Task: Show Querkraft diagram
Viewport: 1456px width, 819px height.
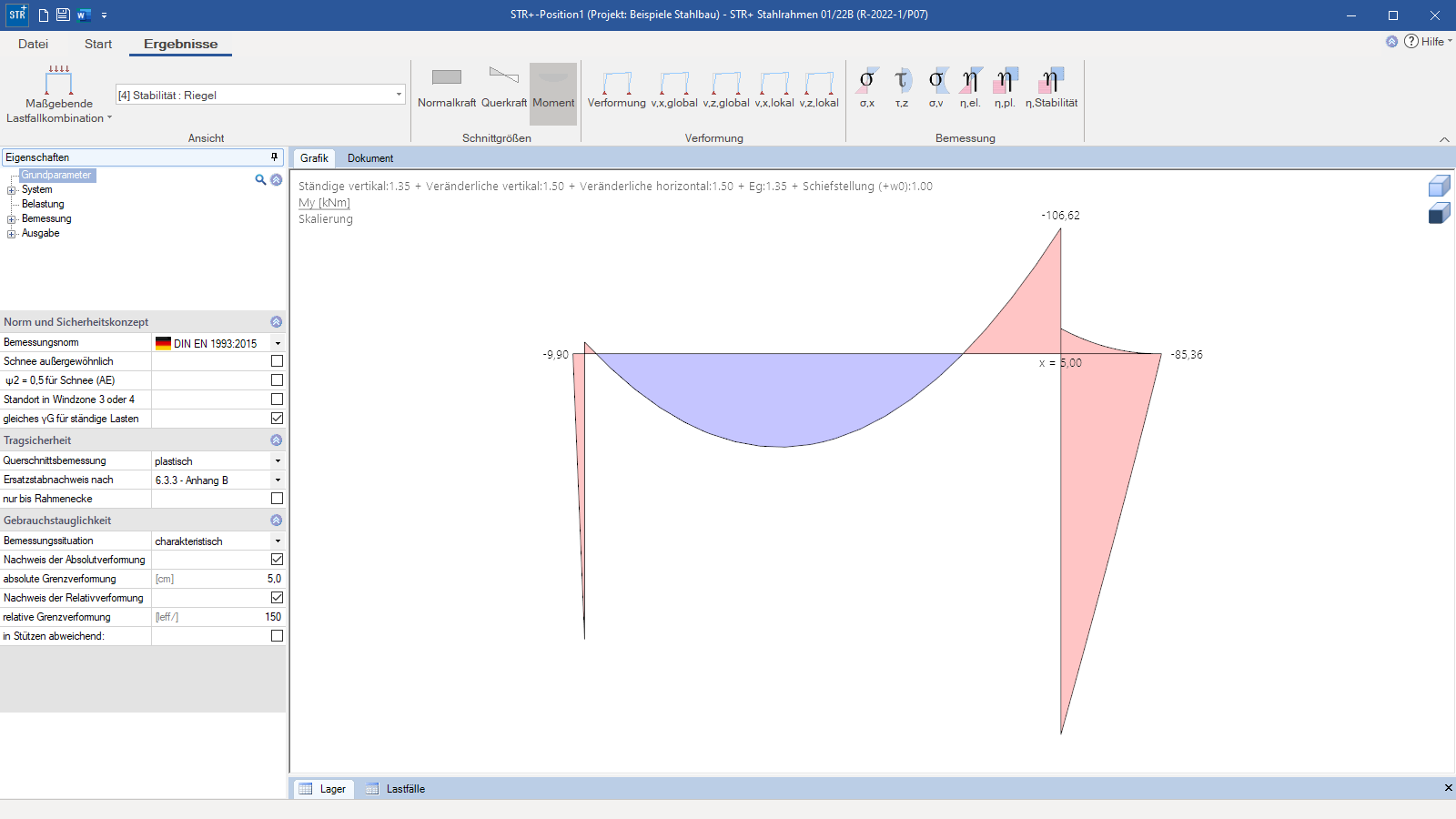Action: (x=504, y=88)
